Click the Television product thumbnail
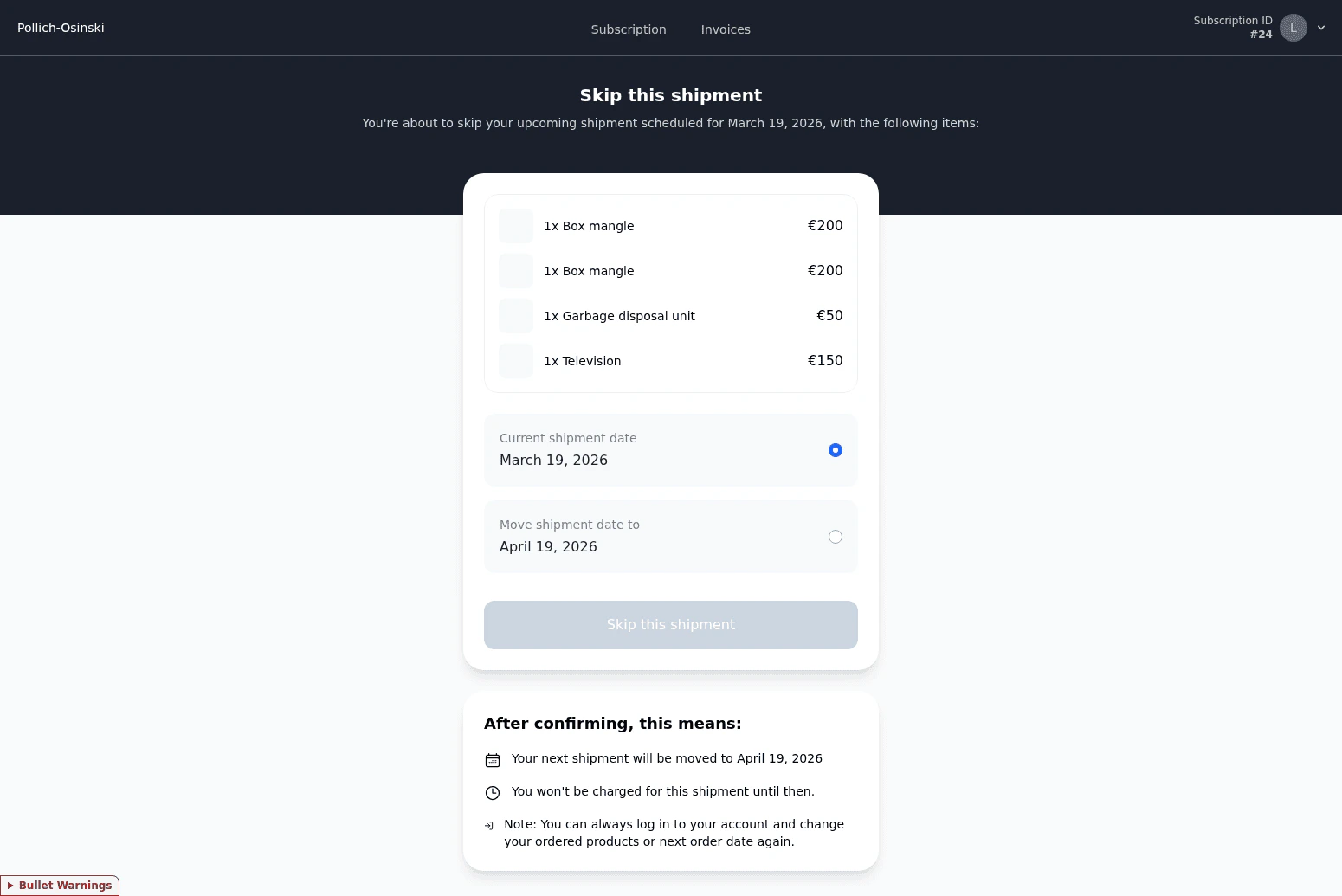This screenshot has height=896, width=1342. click(515, 361)
